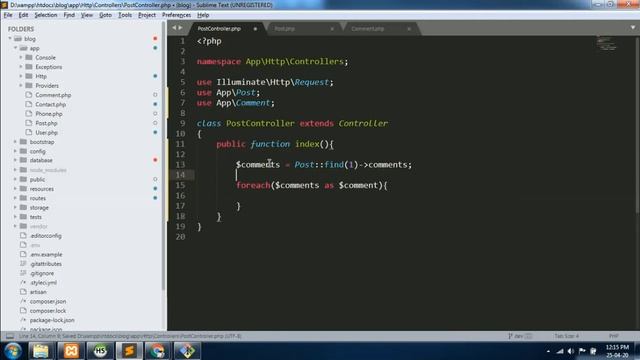640x360 pixels.
Task: Open the Help menu
Action: [x=203, y=15]
